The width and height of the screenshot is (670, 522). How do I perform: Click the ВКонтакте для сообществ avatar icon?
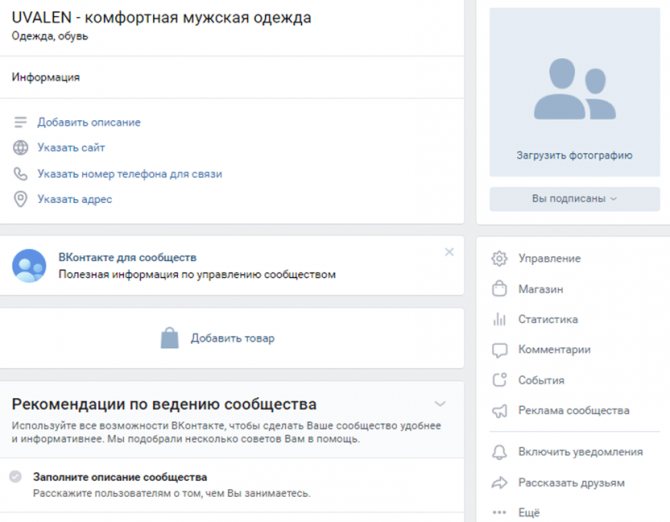29,266
